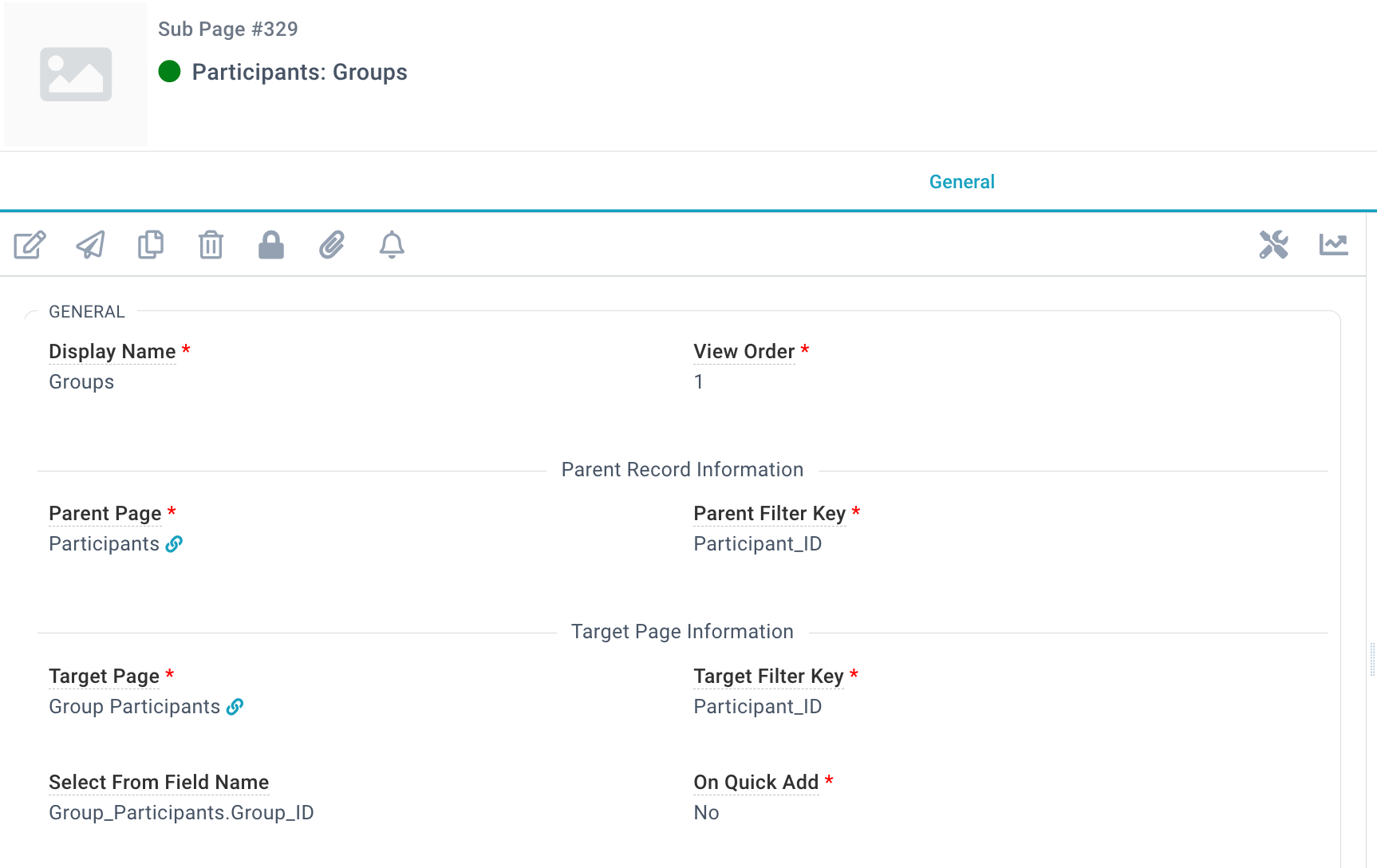Click the On Quick Add label
Screen dimensions: 1377x868
pyautogui.click(x=756, y=783)
